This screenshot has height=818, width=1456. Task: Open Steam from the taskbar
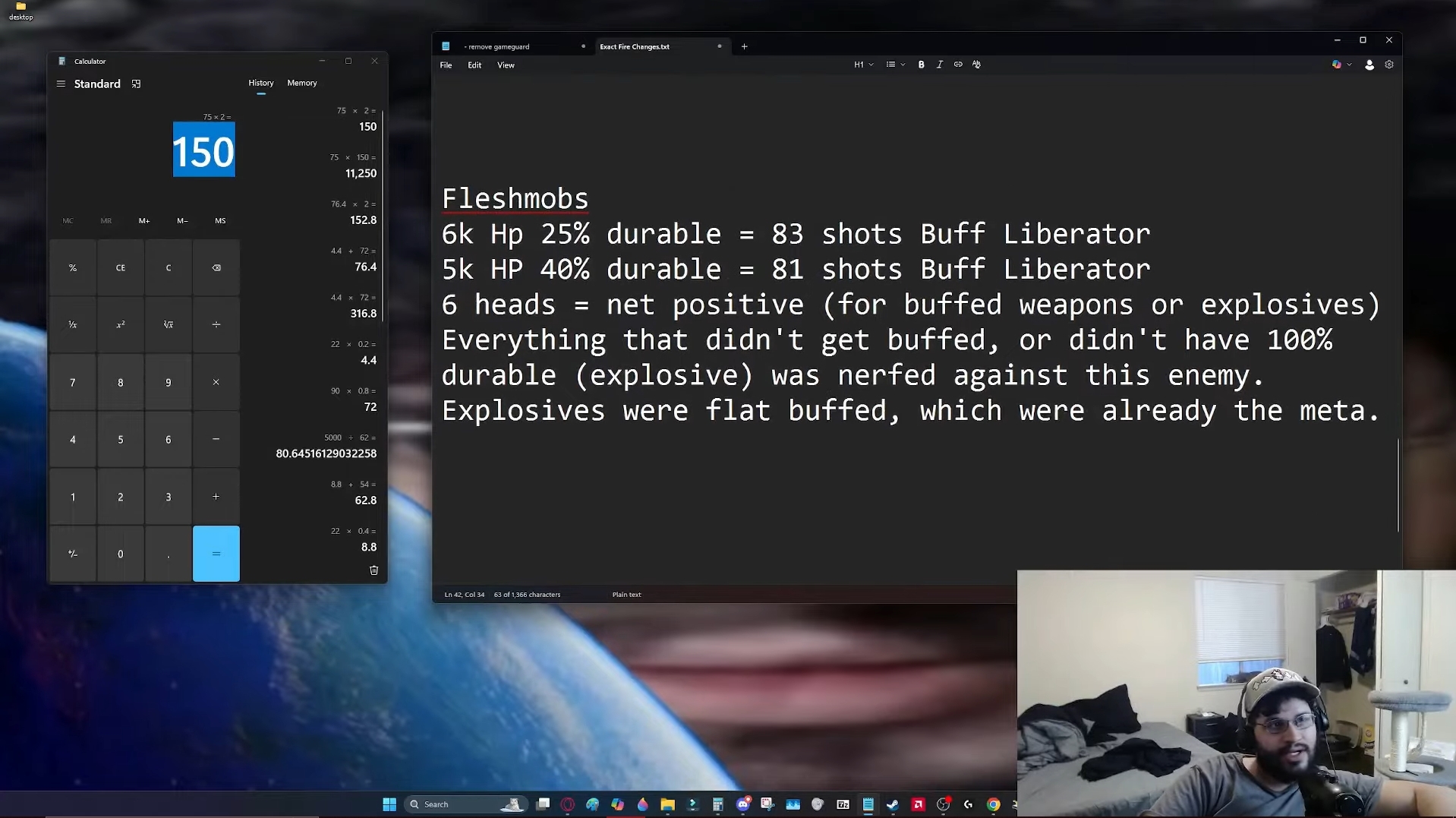coord(893,804)
